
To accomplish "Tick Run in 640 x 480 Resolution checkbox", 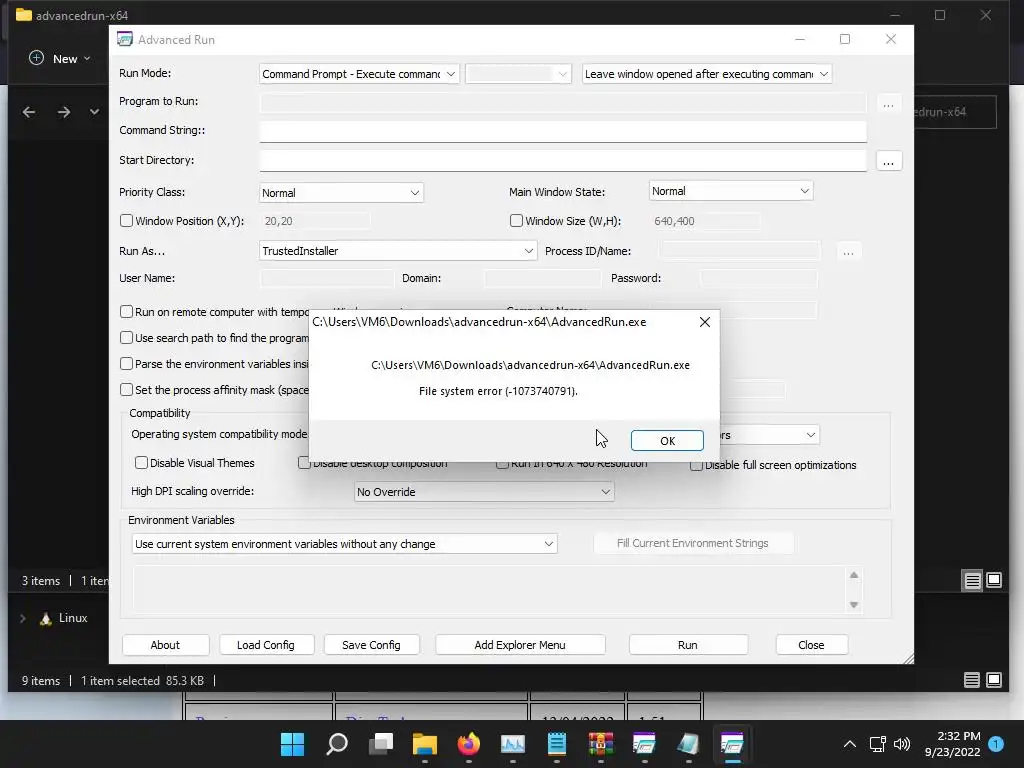I will 502,464.
